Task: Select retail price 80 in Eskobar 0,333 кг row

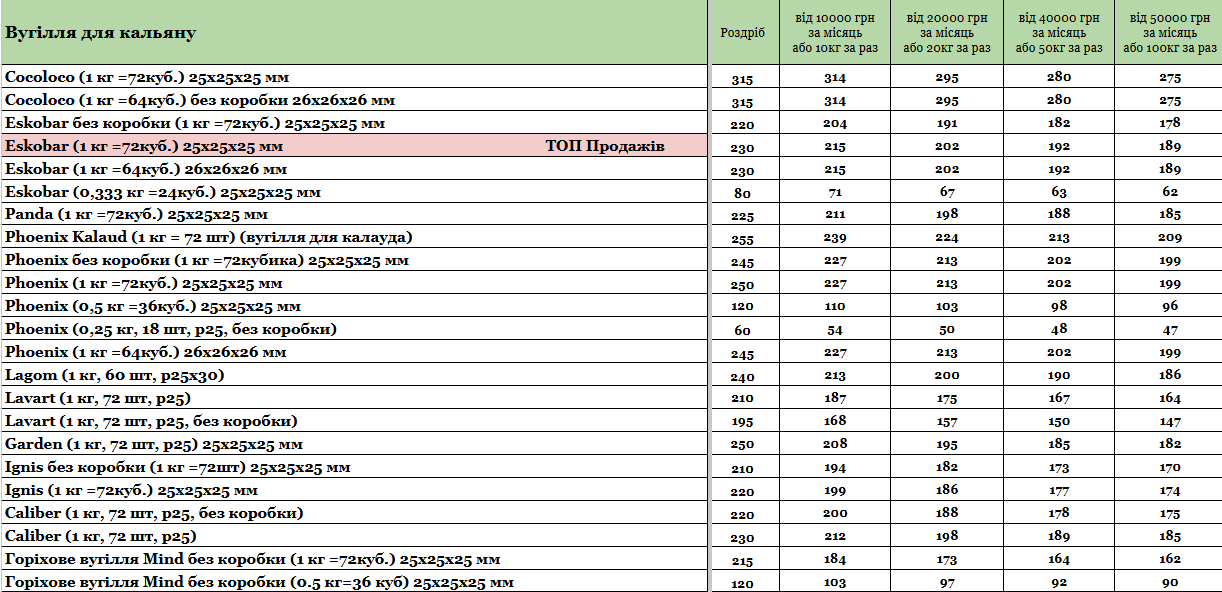Action: 742,194
